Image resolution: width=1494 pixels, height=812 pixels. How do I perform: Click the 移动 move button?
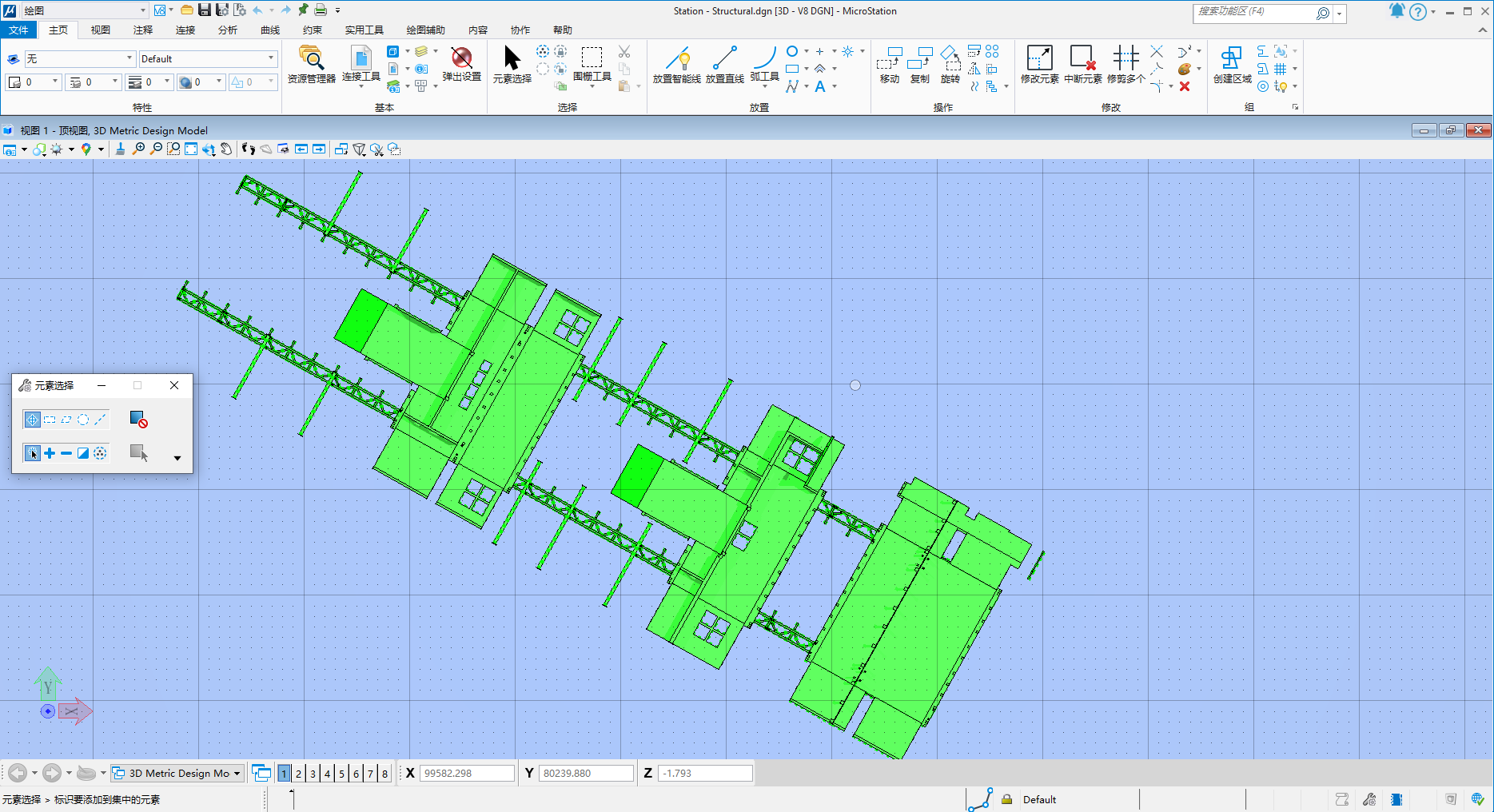[889, 64]
